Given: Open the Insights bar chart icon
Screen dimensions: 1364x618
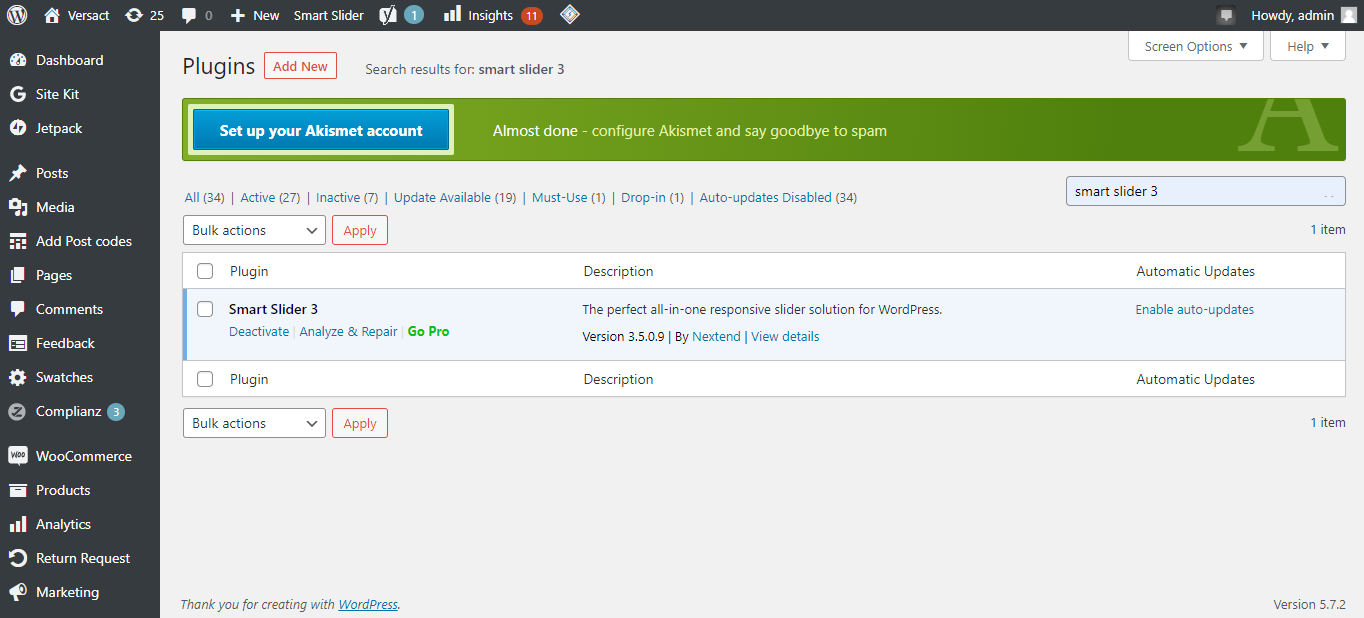Looking at the screenshot, I should [x=452, y=14].
